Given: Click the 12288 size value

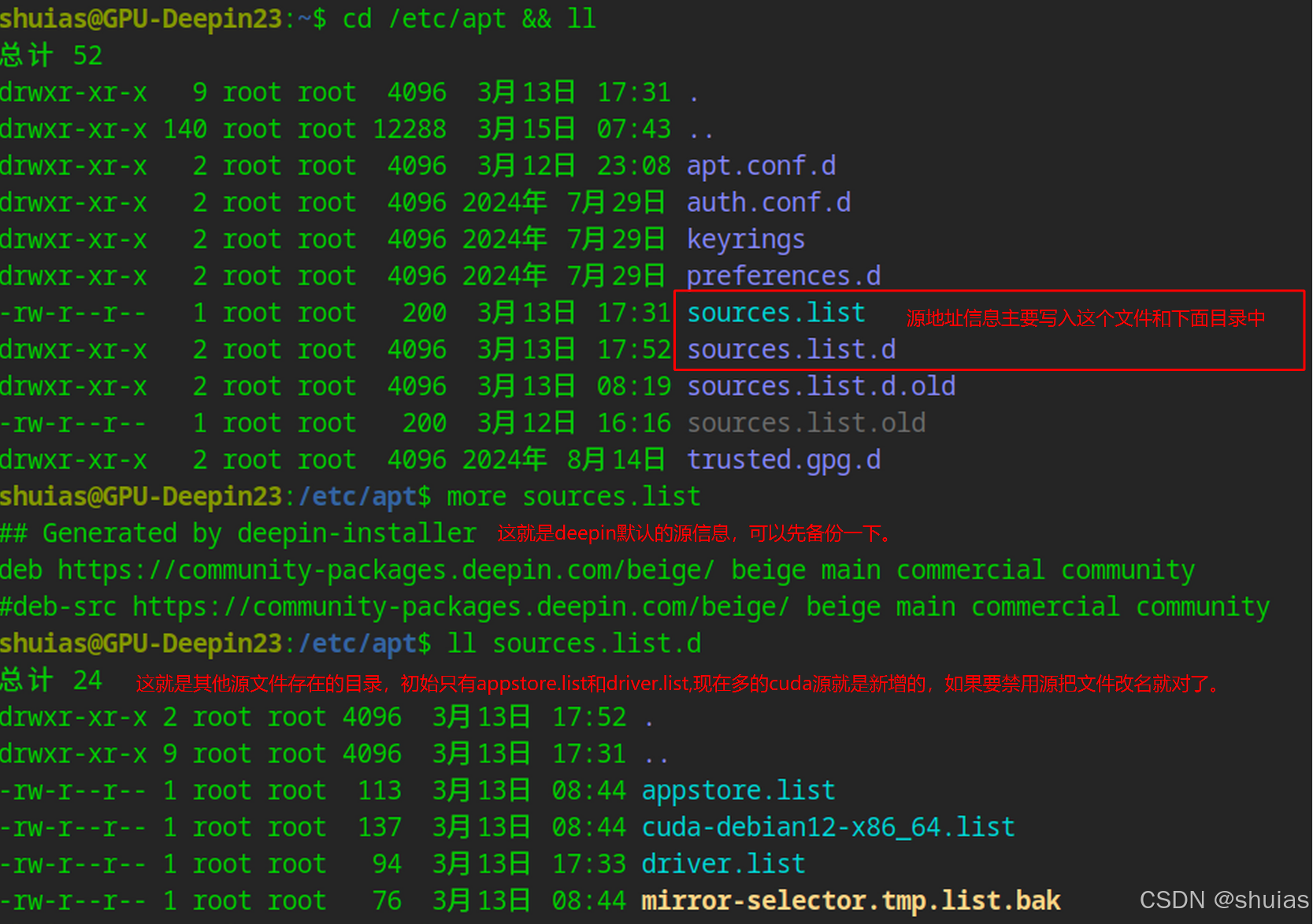Looking at the screenshot, I should [x=410, y=129].
